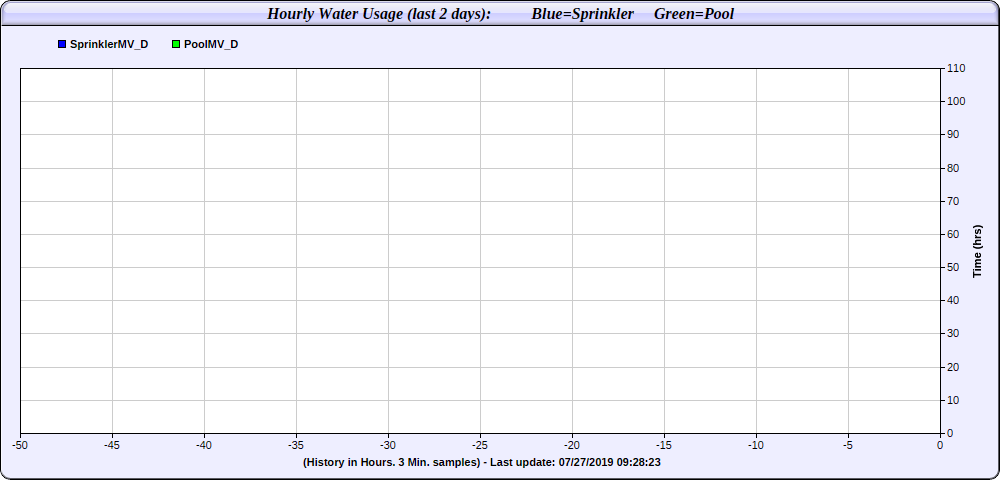Click the Blue=Sprinkler text in the title
The height and width of the screenshot is (480, 1000).
(582, 14)
